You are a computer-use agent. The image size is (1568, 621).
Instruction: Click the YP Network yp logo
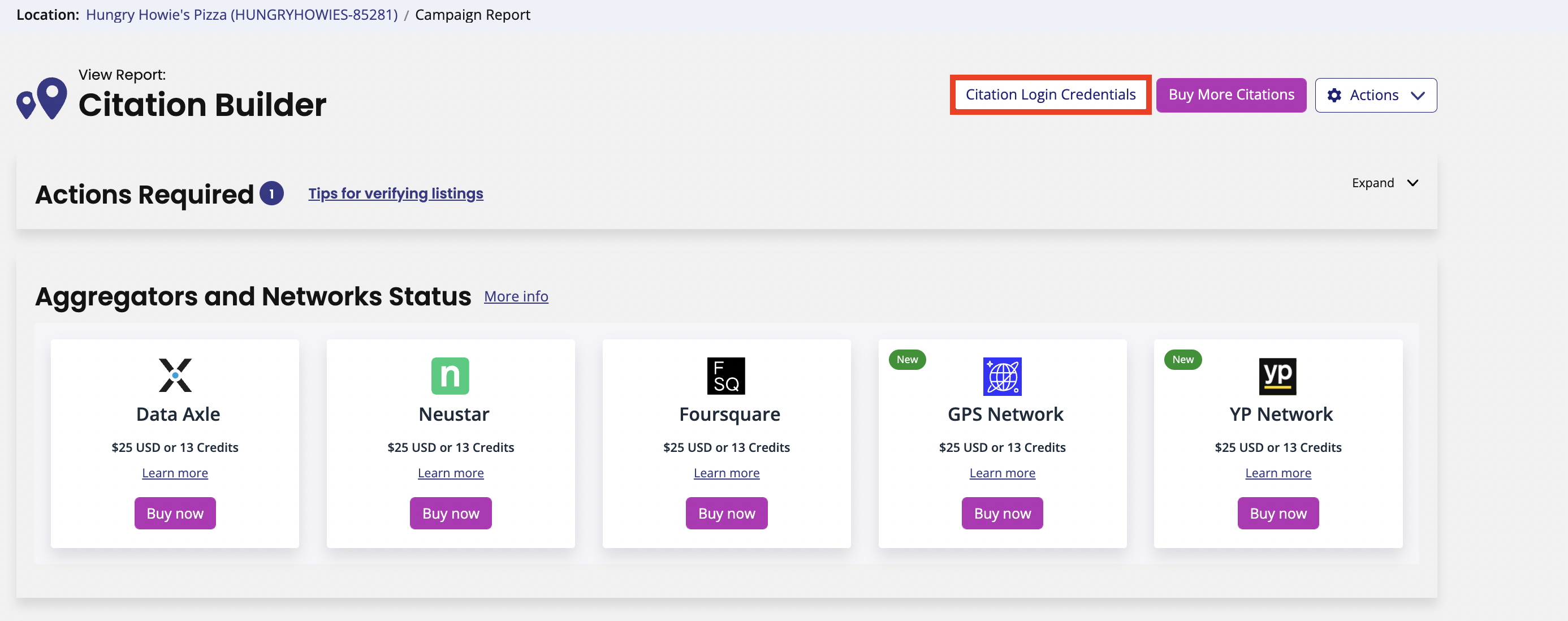tap(1278, 376)
